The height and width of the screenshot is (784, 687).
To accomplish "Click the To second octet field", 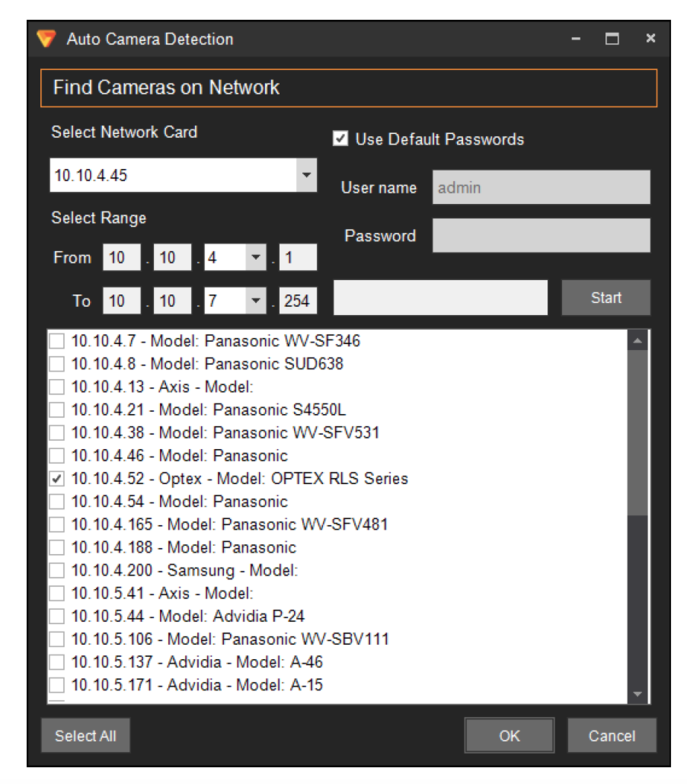I will click(172, 300).
